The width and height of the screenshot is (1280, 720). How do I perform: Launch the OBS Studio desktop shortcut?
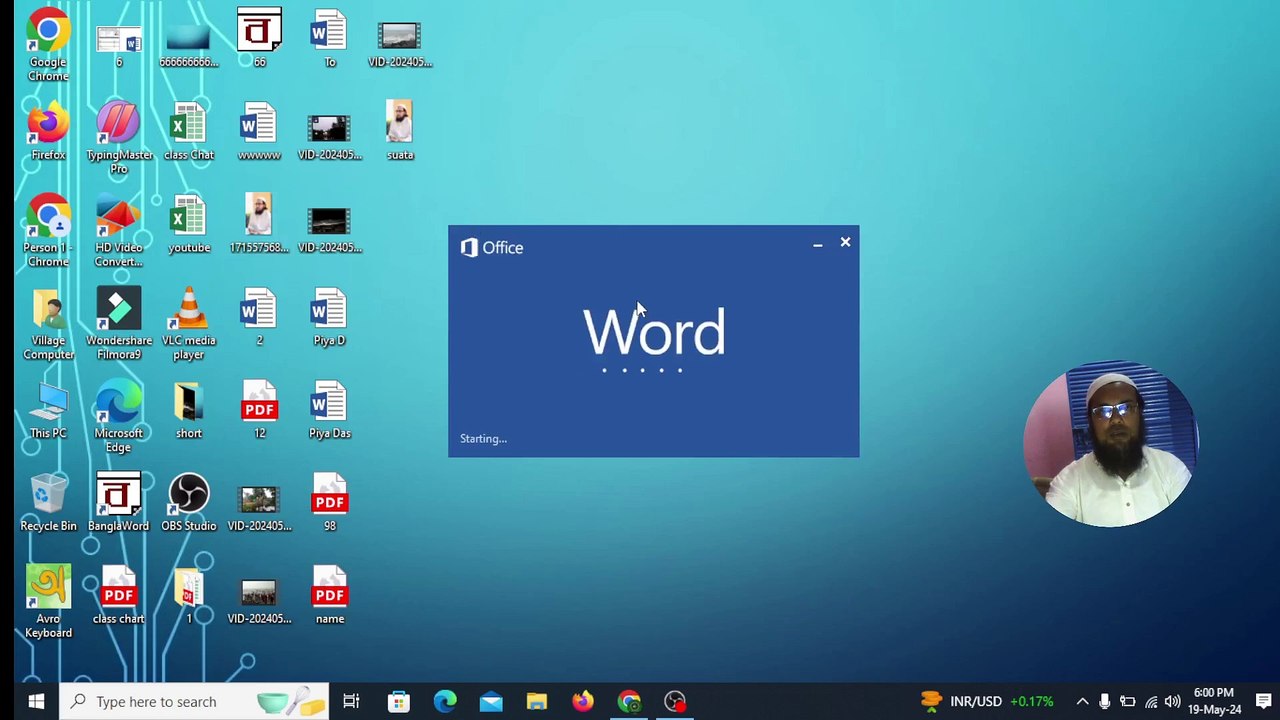click(x=189, y=503)
